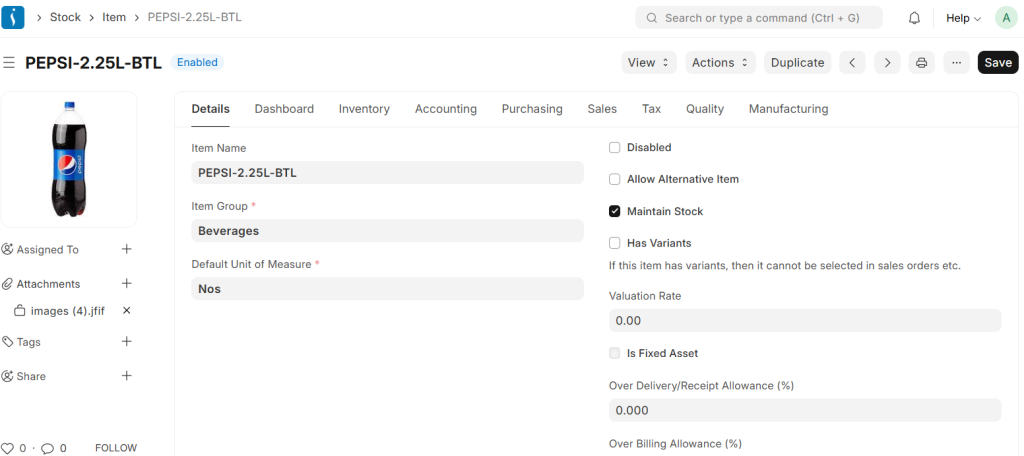Click the Save button
1024x456 pixels.
point(998,63)
